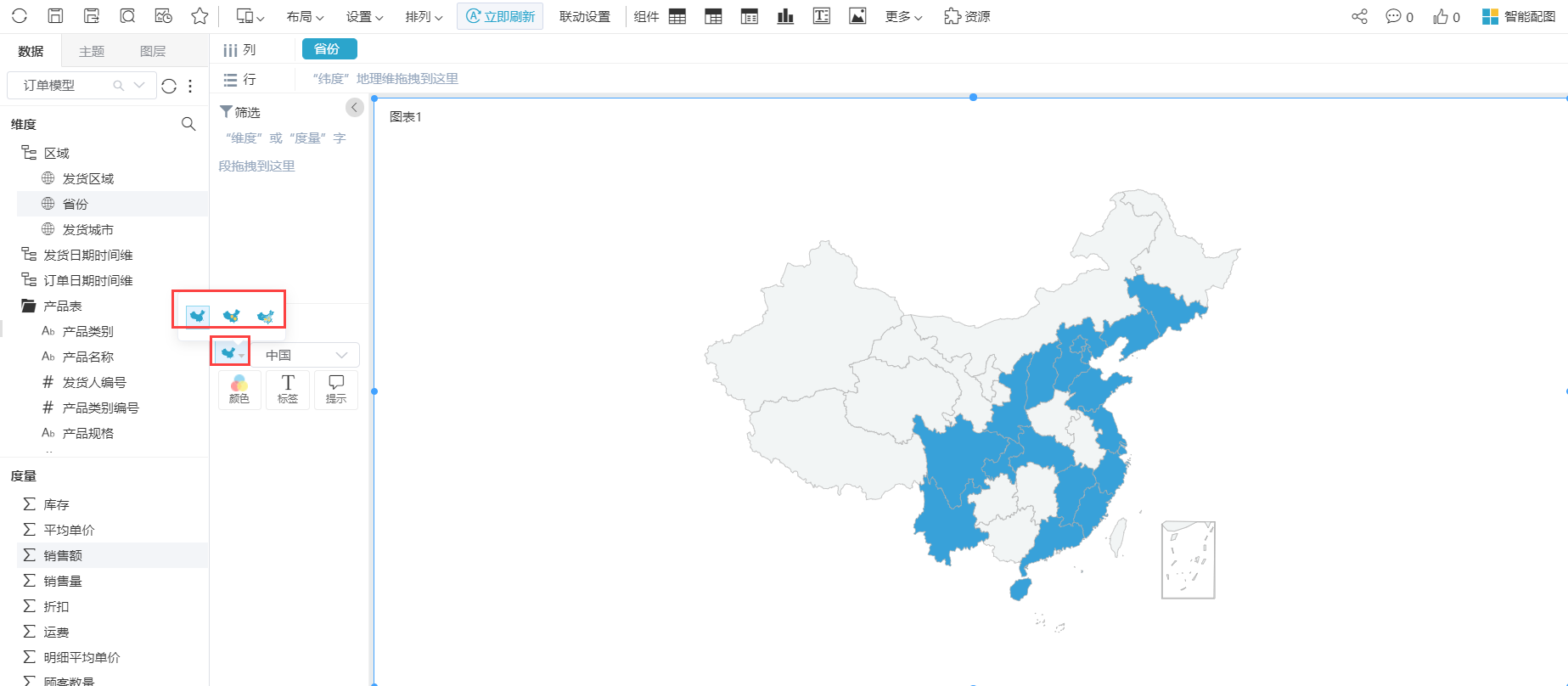Insert an image component icon

(x=857, y=16)
